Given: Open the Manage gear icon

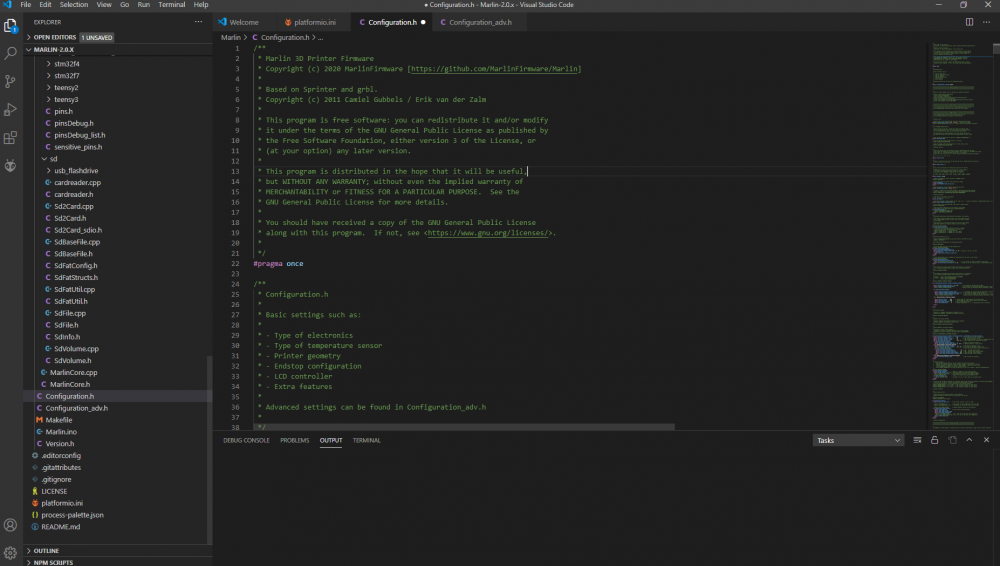Looking at the screenshot, I should [10, 553].
